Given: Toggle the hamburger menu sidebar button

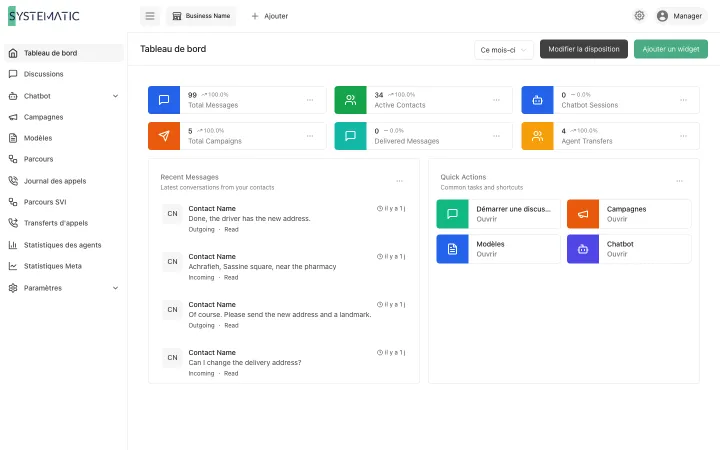Looking at the screenshot, I should coord(150,16).
